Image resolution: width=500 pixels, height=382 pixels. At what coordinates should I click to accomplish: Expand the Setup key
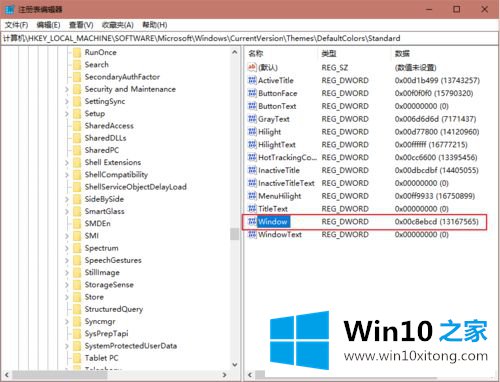67,114
